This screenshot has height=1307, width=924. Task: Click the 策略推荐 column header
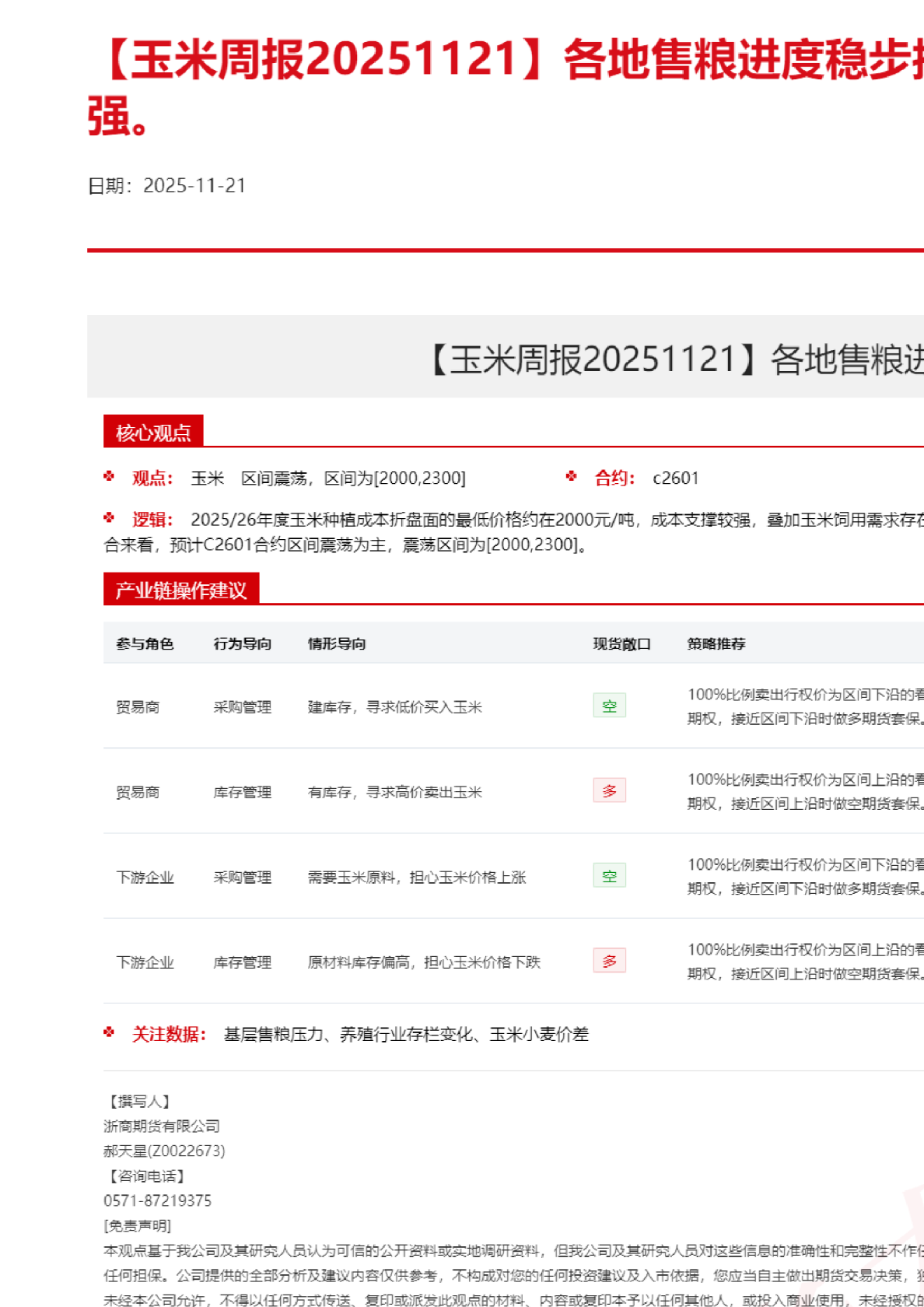(x=716, y=643)
